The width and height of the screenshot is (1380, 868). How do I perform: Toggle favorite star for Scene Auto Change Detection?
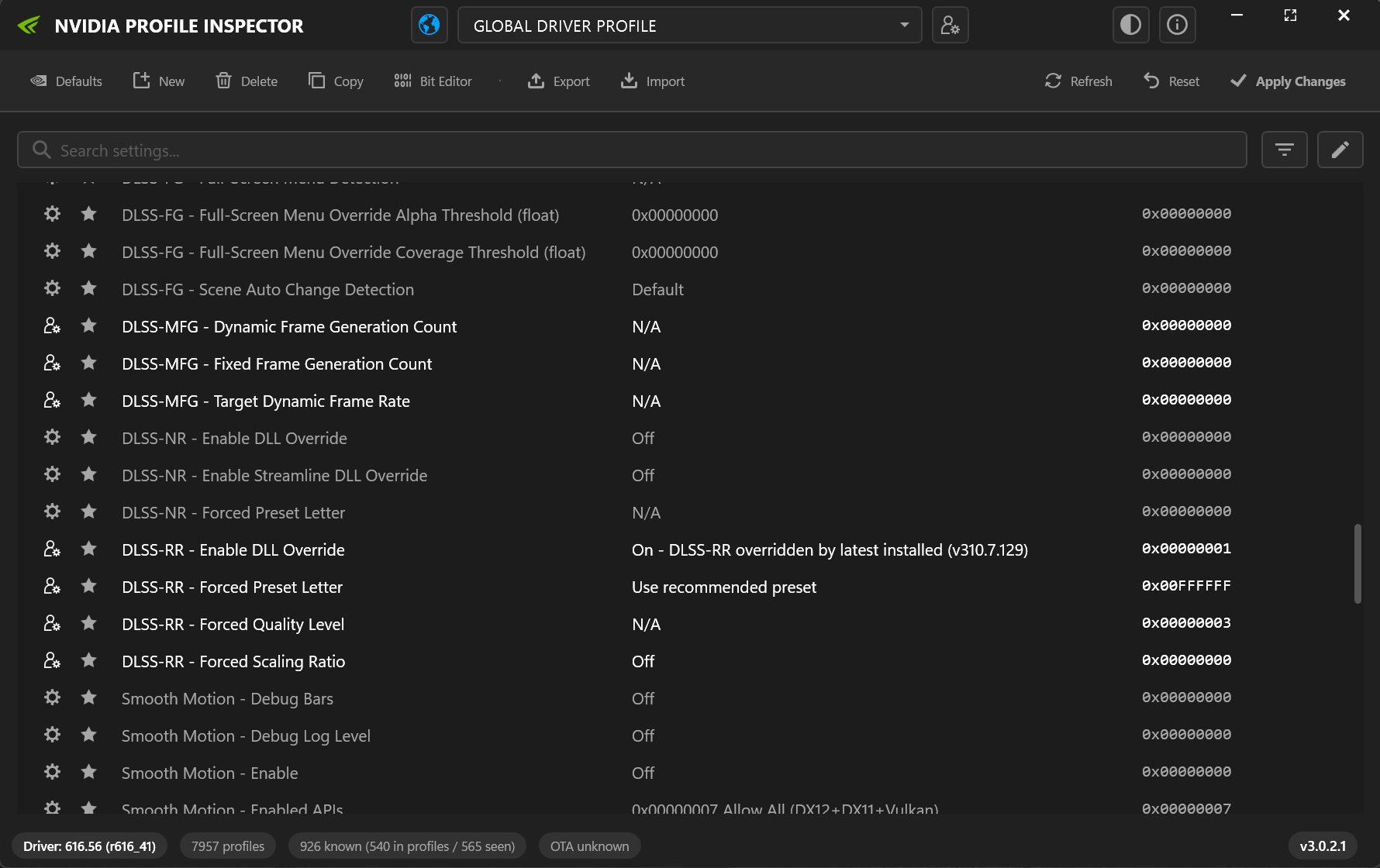click(89, 288)
